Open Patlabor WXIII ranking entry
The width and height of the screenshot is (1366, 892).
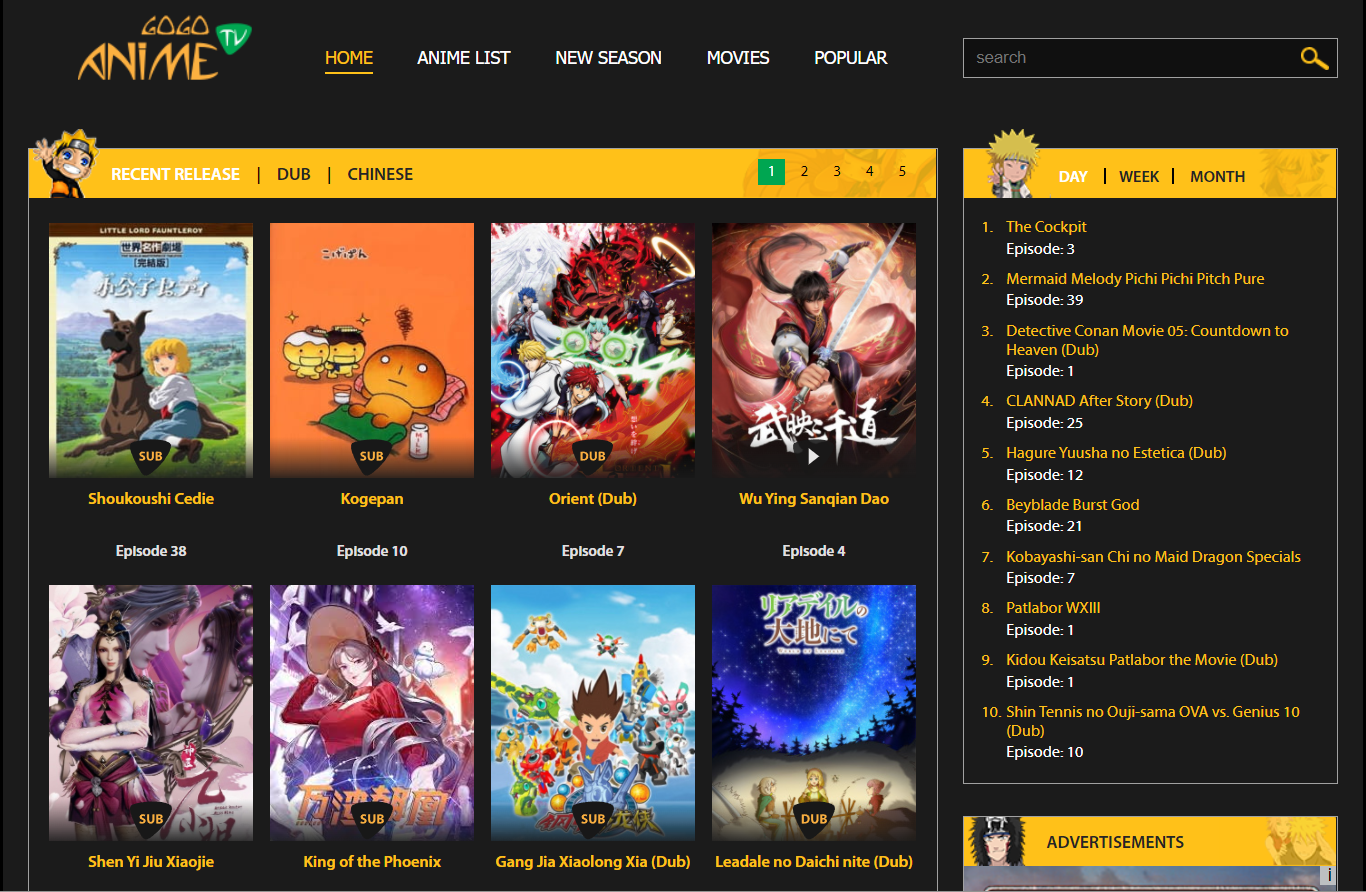(1053, 608)
